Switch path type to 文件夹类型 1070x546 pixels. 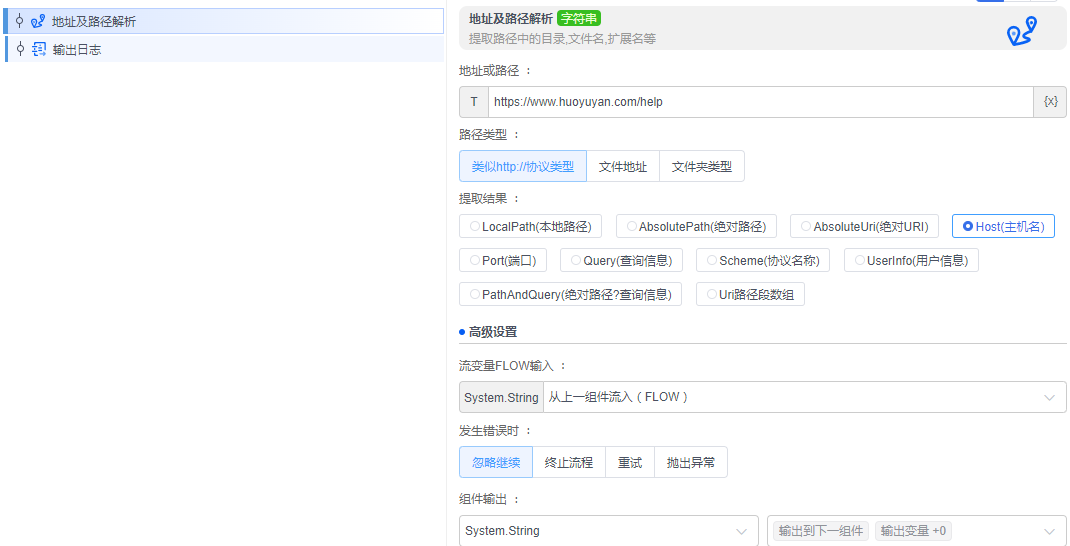pyautogui.click(x=701, y=167)
